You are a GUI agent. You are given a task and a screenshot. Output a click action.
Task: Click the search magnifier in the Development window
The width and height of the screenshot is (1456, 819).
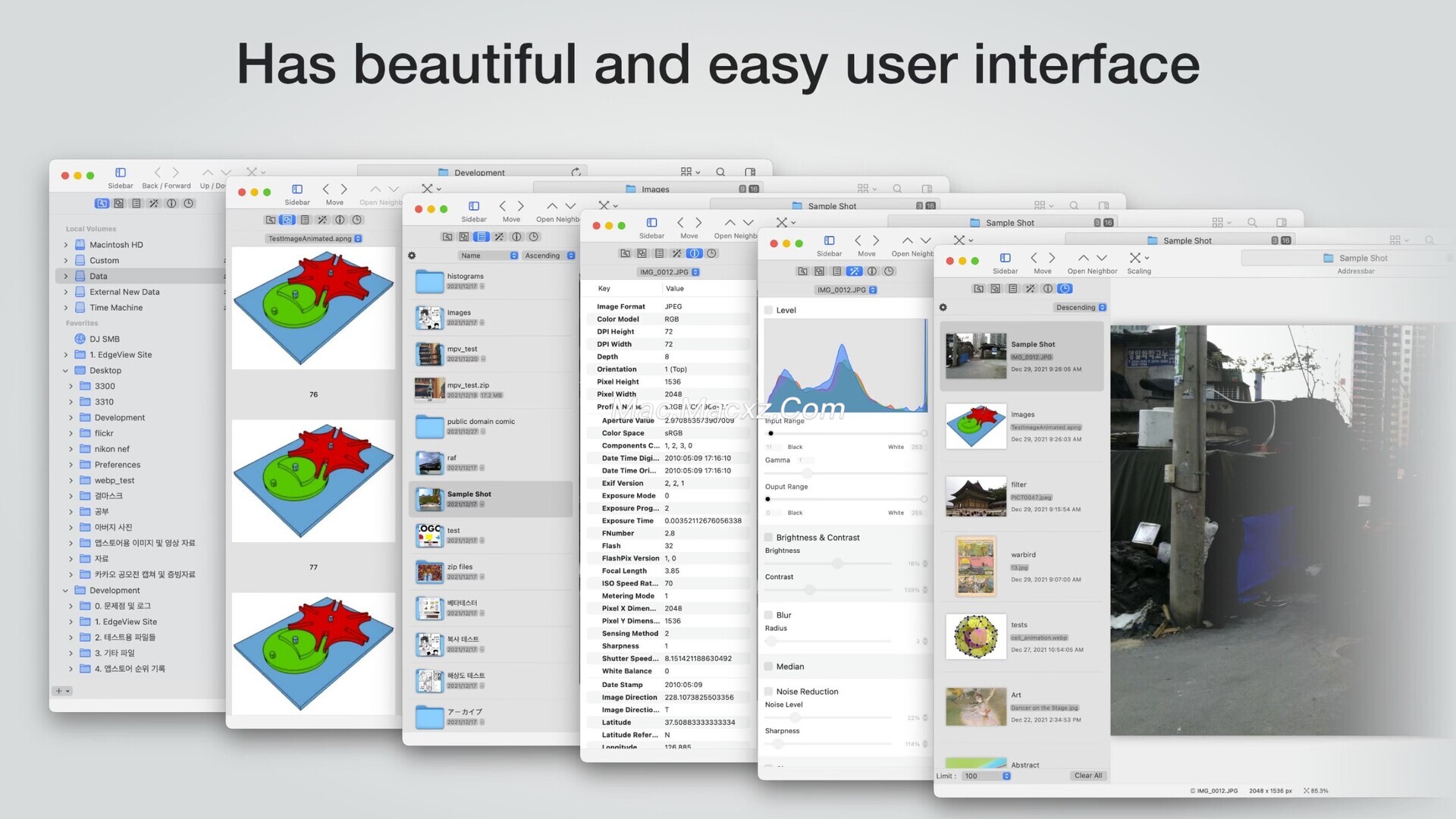tap(720, 172)
